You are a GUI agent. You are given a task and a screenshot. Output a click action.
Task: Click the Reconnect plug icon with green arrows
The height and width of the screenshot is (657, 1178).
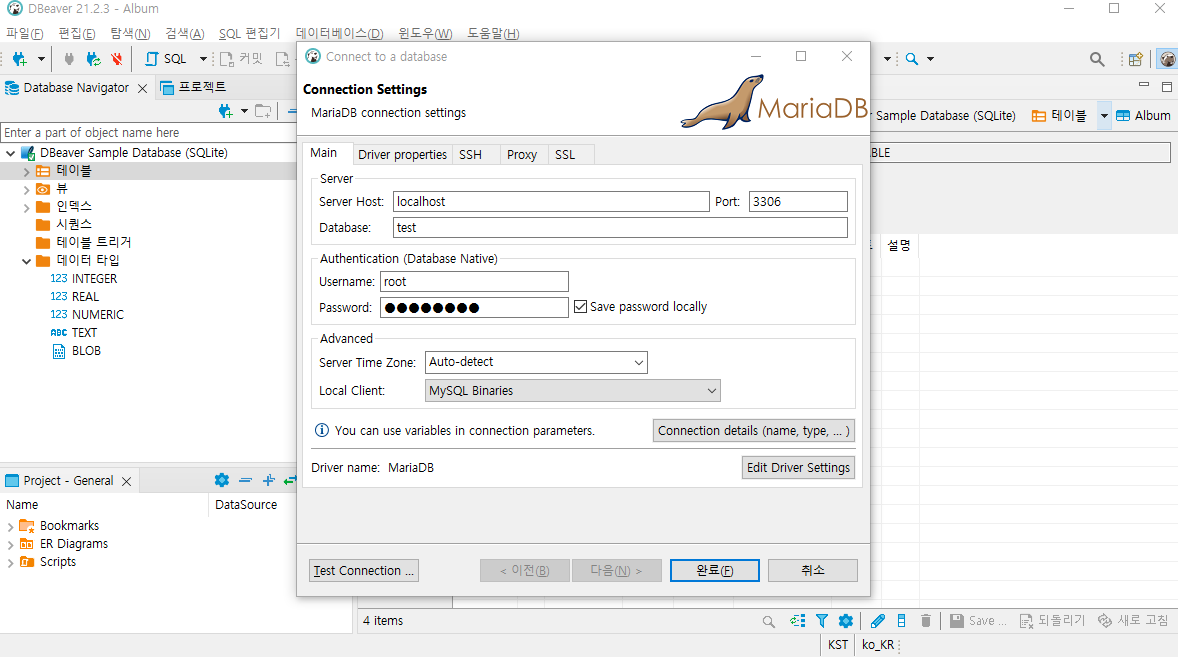click(x=93, y=59)
